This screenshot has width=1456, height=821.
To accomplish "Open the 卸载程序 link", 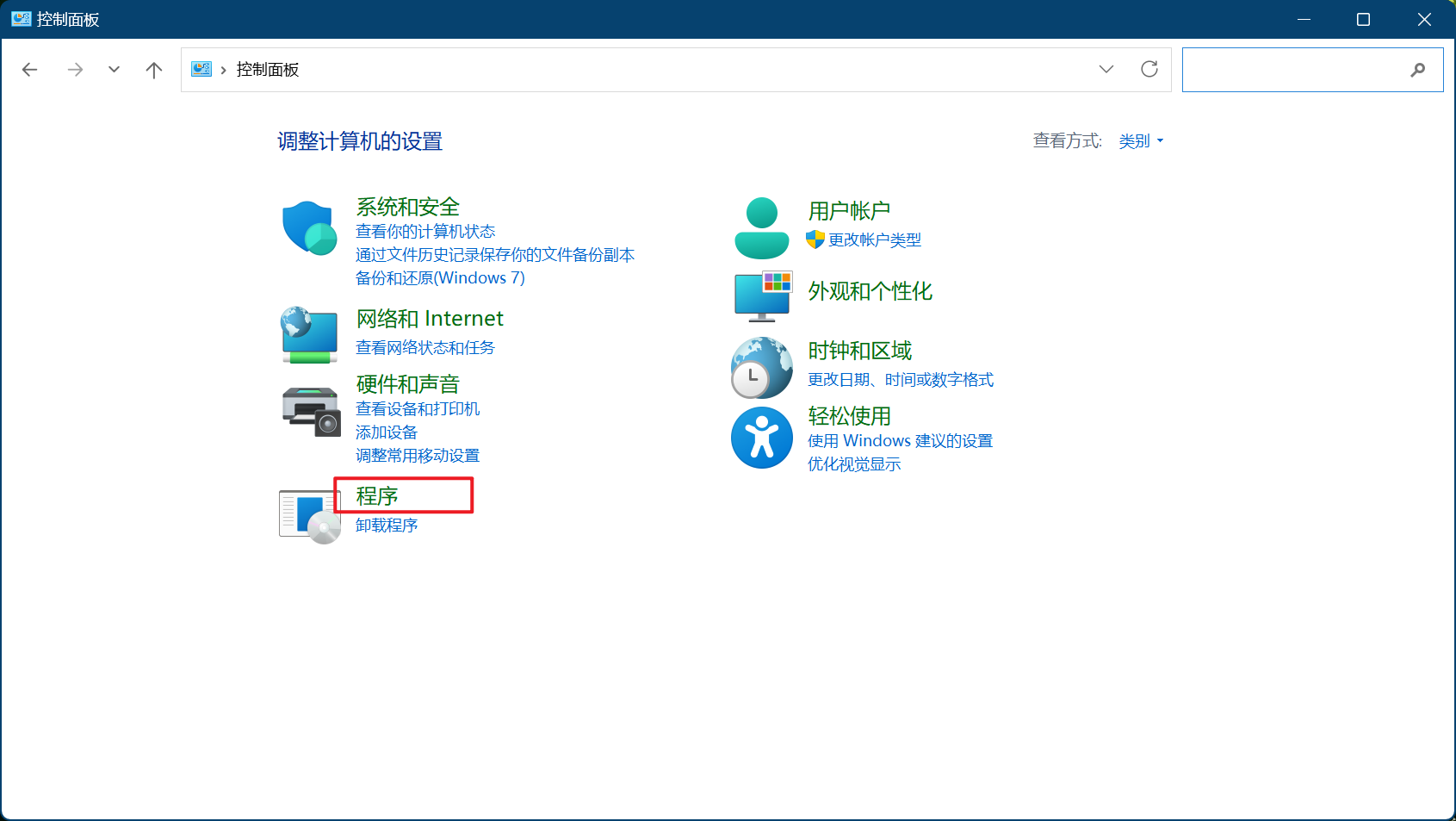I will (387, 526).
